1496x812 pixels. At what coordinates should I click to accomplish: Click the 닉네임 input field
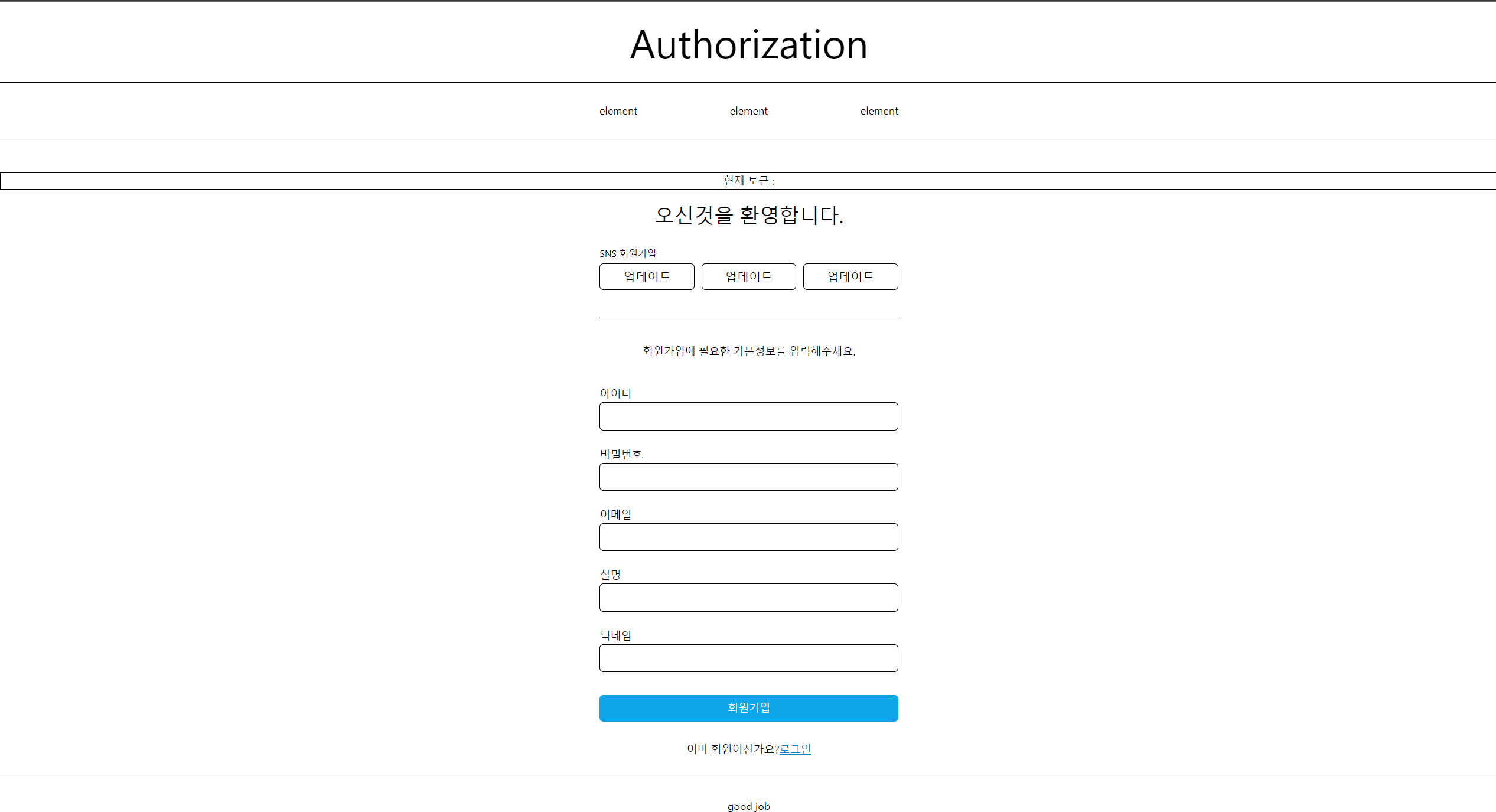click(x=748, y=658)
